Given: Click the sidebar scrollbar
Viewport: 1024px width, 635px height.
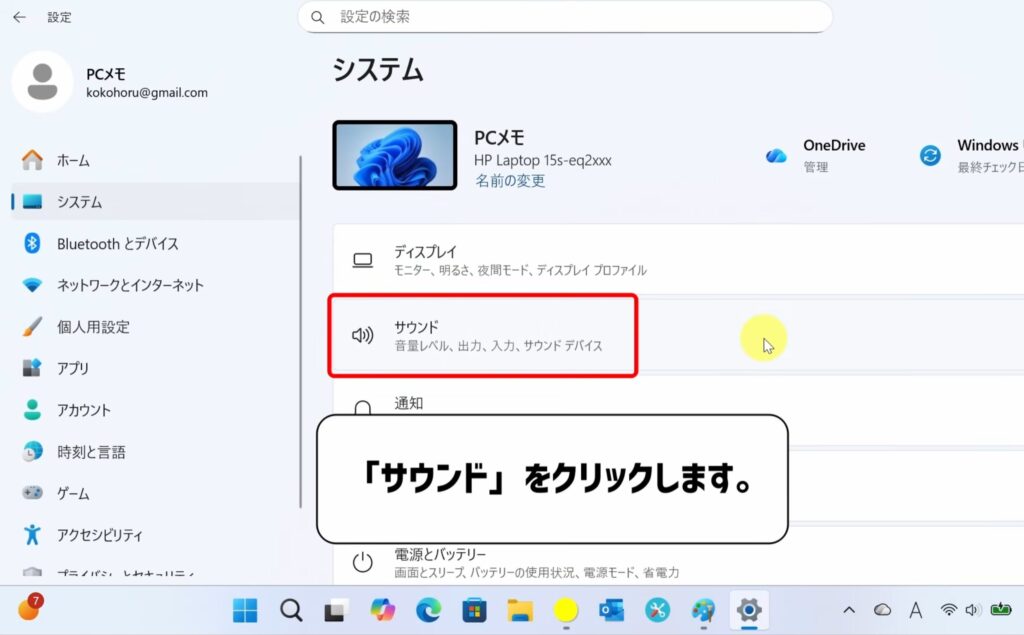Looking at the screenshot, I should coord(302,300).
